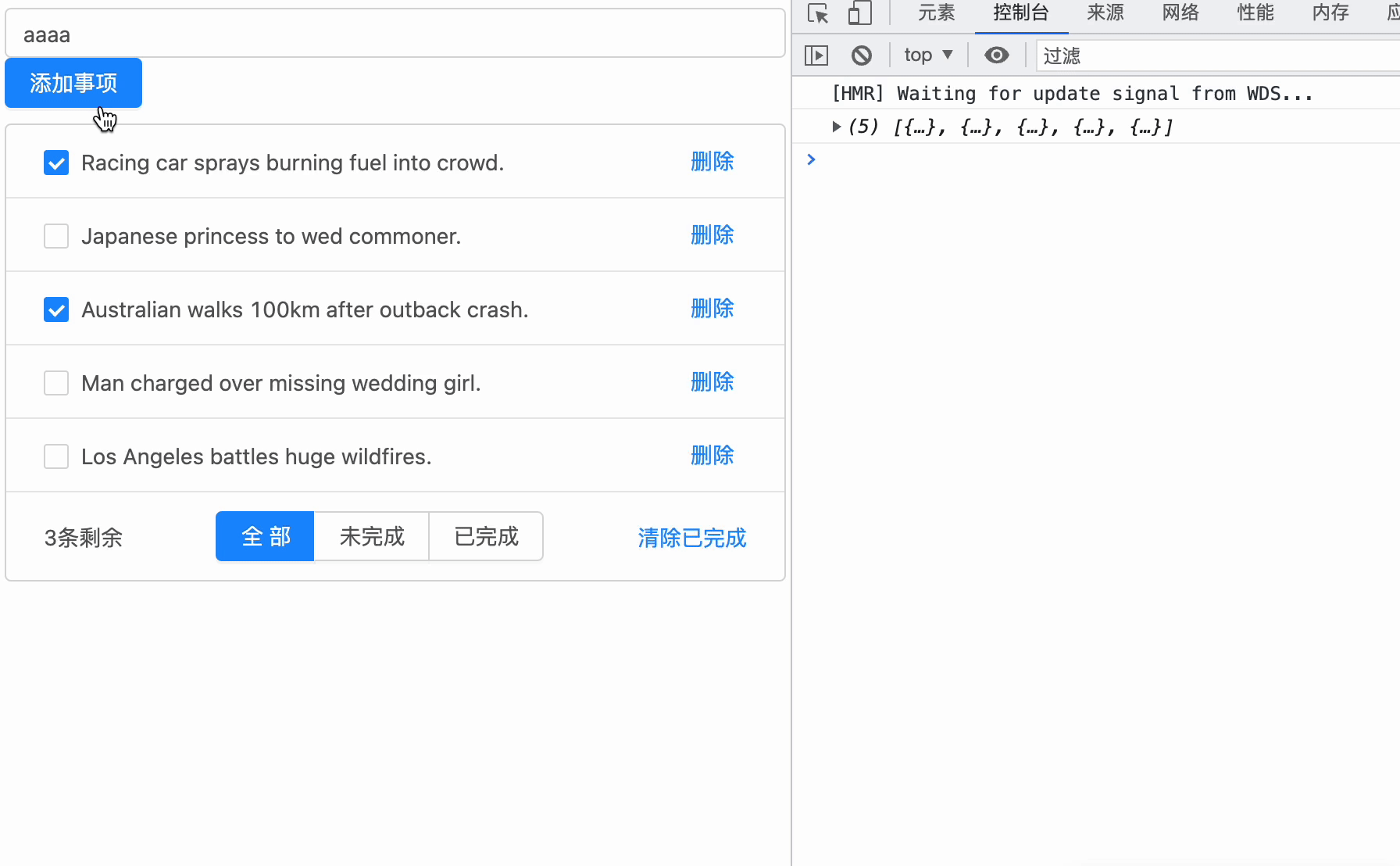1400x866 pixels.
Task: Open live expression eye icon
Action: point(996,55)
